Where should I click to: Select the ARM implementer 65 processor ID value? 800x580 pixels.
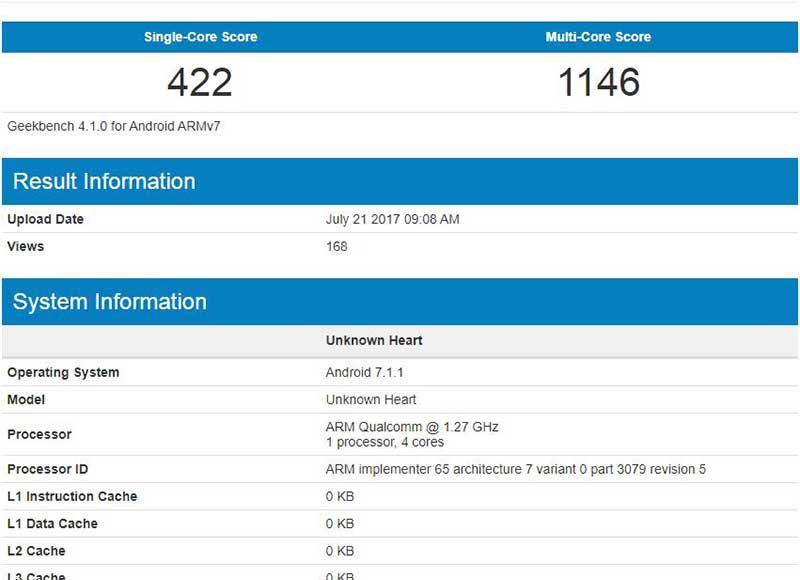click(x=515, y=469)
